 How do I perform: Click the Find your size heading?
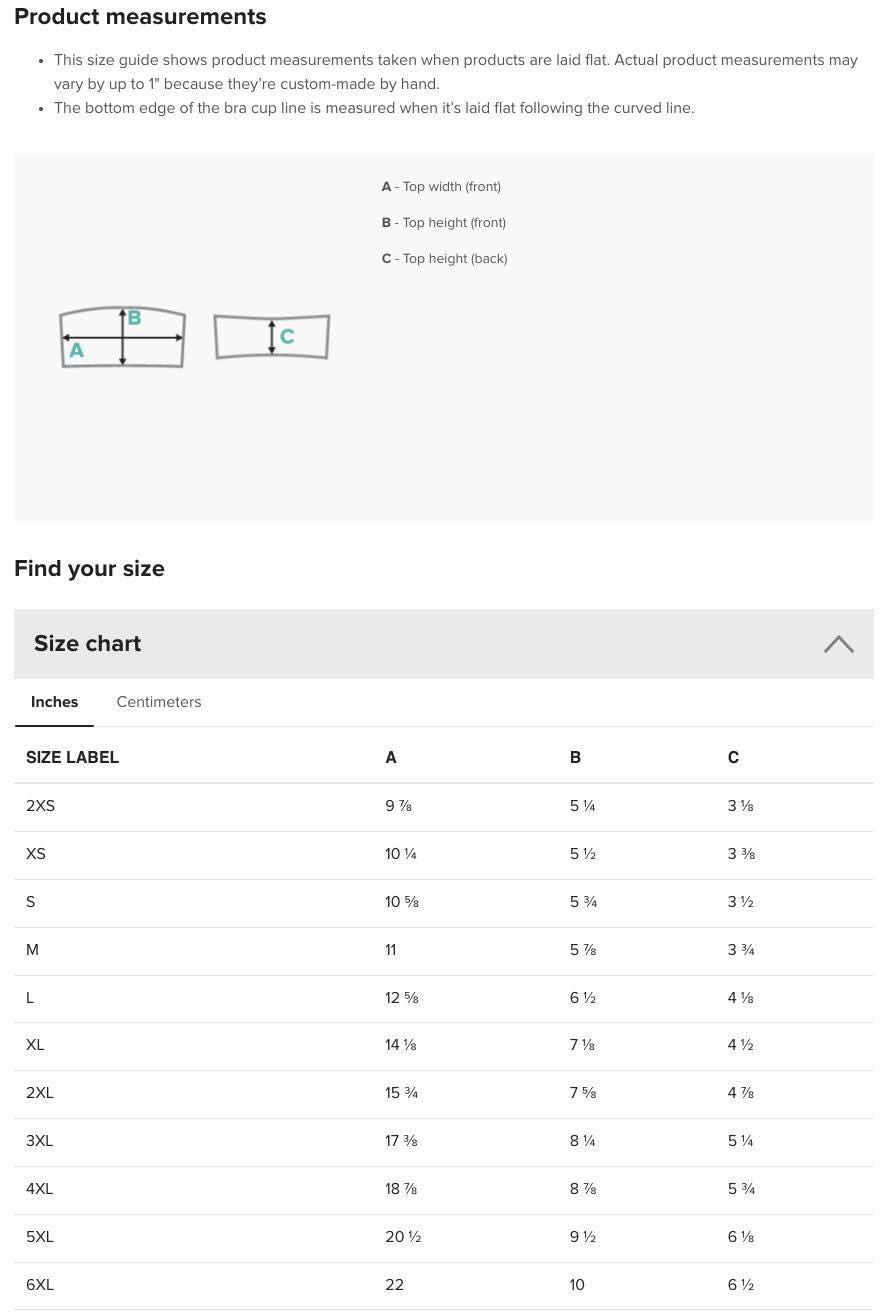point(89,569)
